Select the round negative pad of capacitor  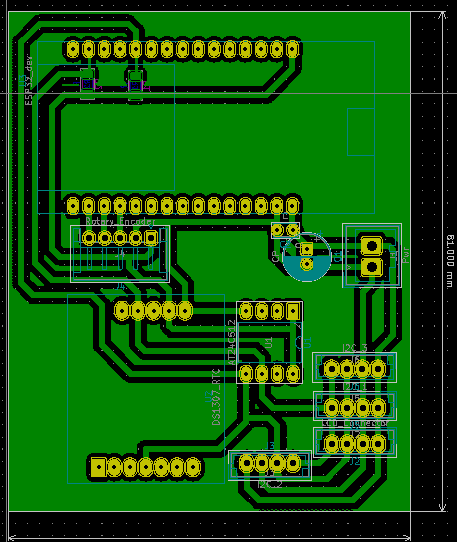coord(307,264)
